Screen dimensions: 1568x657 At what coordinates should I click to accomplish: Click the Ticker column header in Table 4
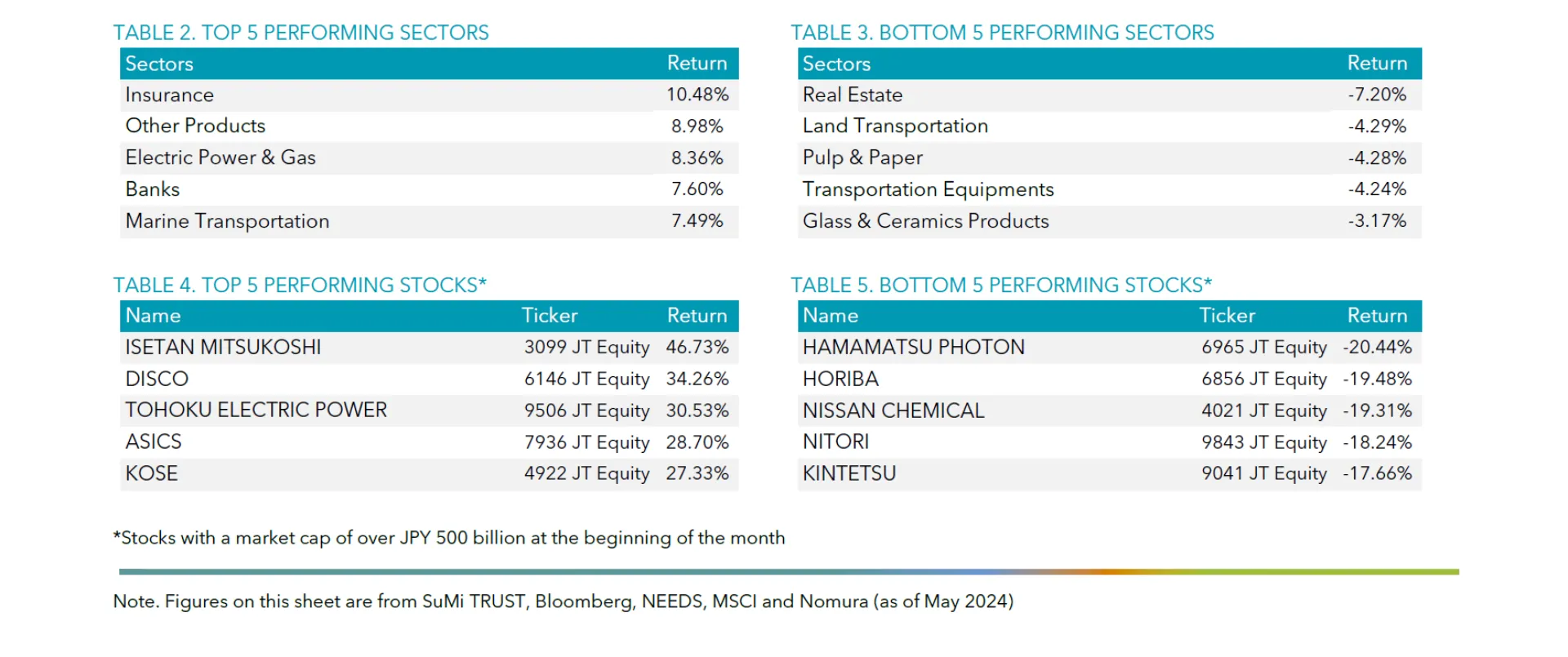click(550, 316)
